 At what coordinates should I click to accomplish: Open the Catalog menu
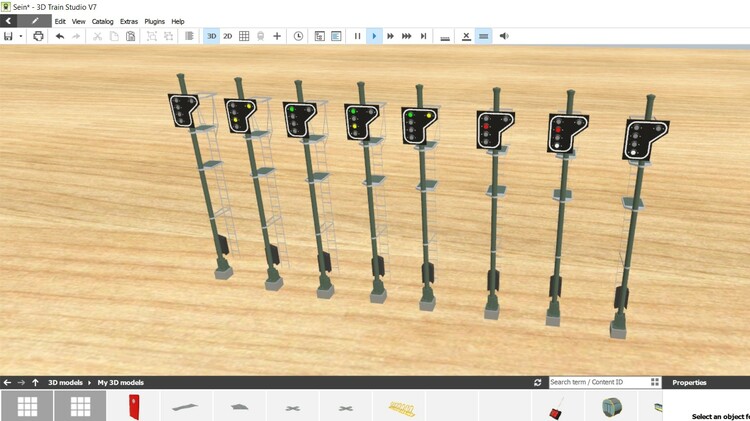tap(102, 21)
